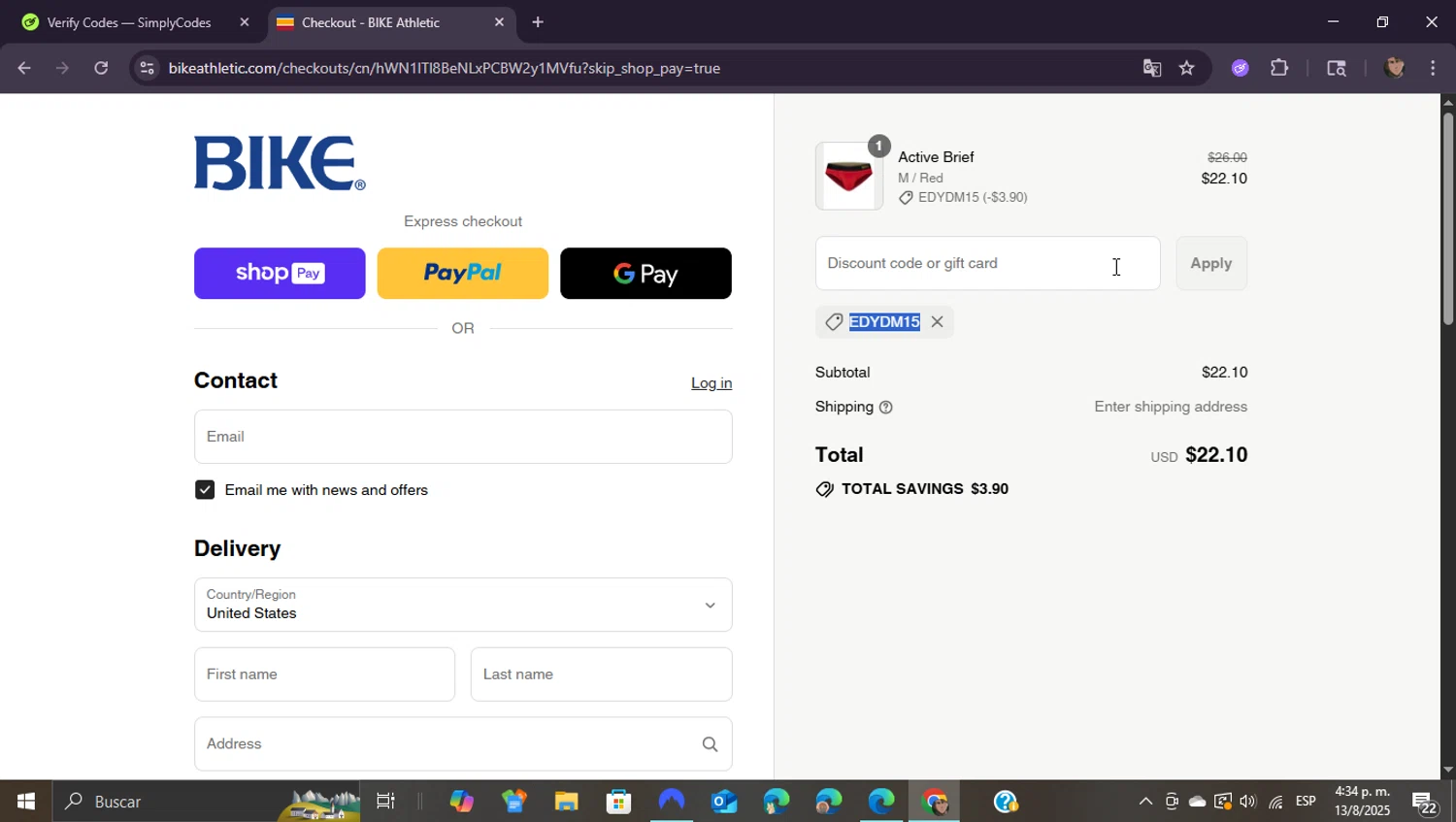Screen dimensions: 1456x822
Task: Open a new browser tab
Action: pyautogui.click(x=538, y=22)
